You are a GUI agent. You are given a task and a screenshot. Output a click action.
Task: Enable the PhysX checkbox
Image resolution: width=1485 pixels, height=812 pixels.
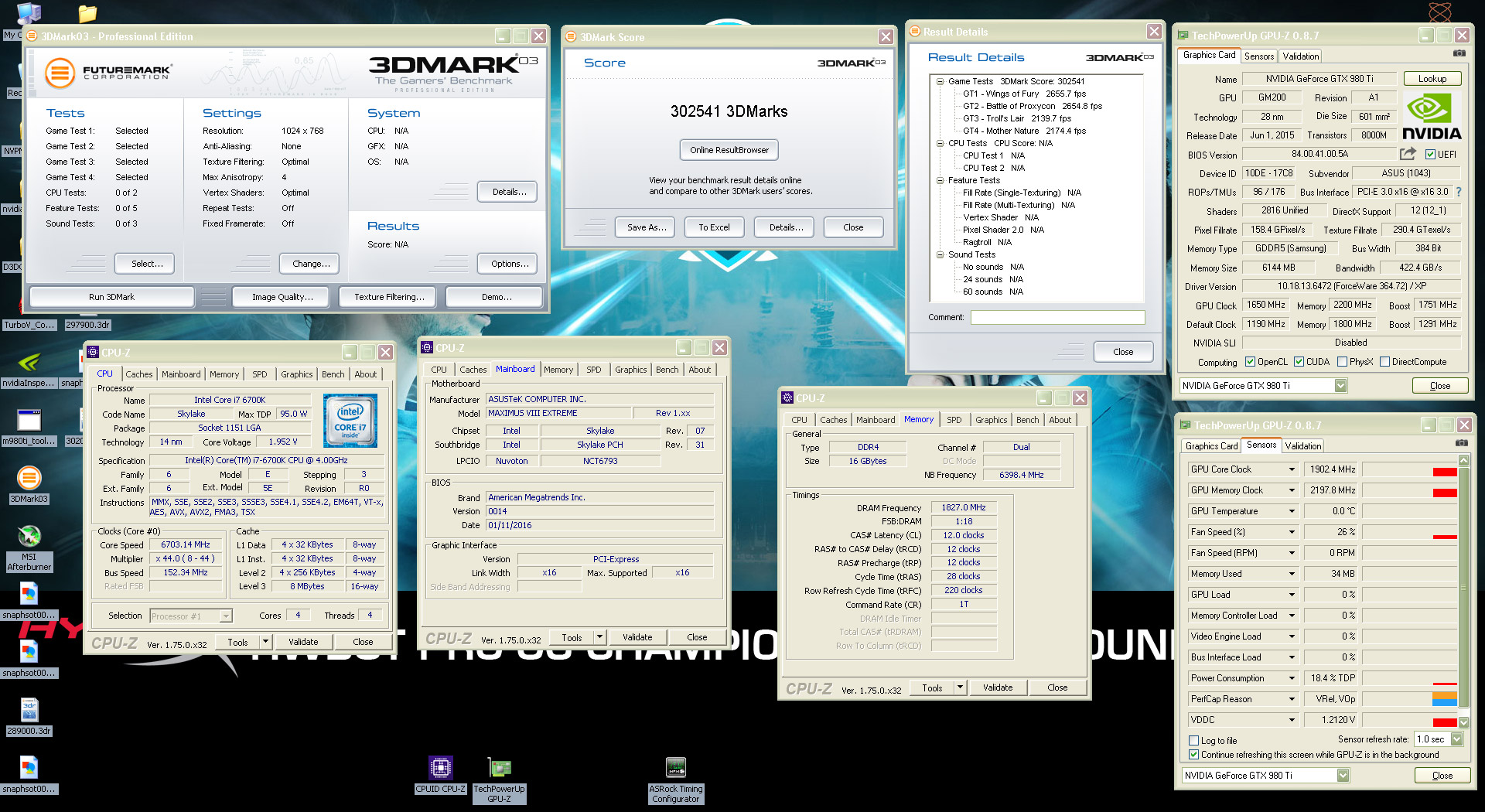(1343, 362)
